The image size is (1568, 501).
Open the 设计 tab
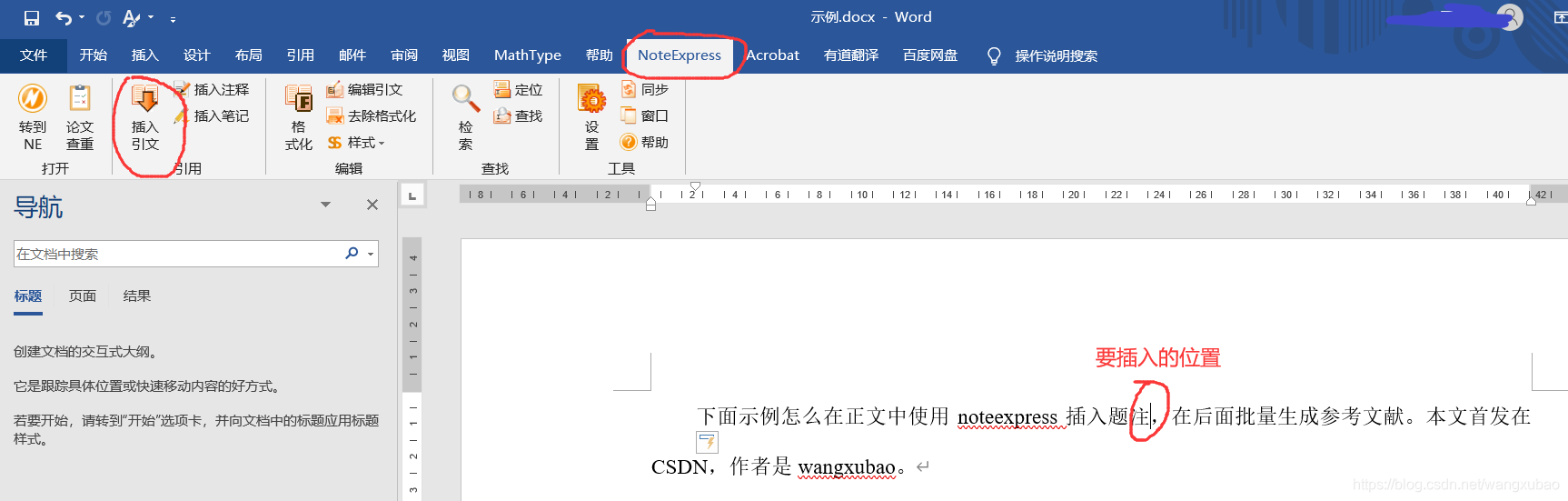coord(197,55)
